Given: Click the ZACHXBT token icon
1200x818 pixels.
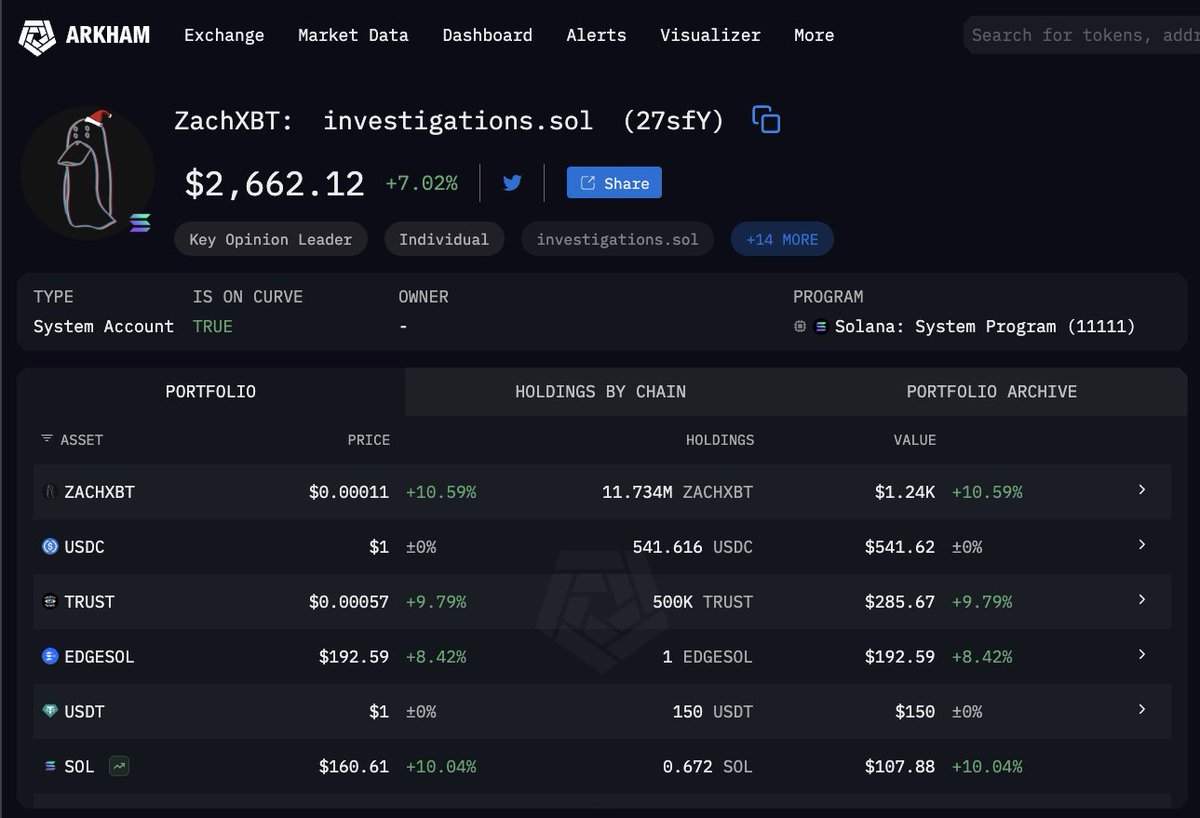Looking at the screenshot, I should click(50, 492).
